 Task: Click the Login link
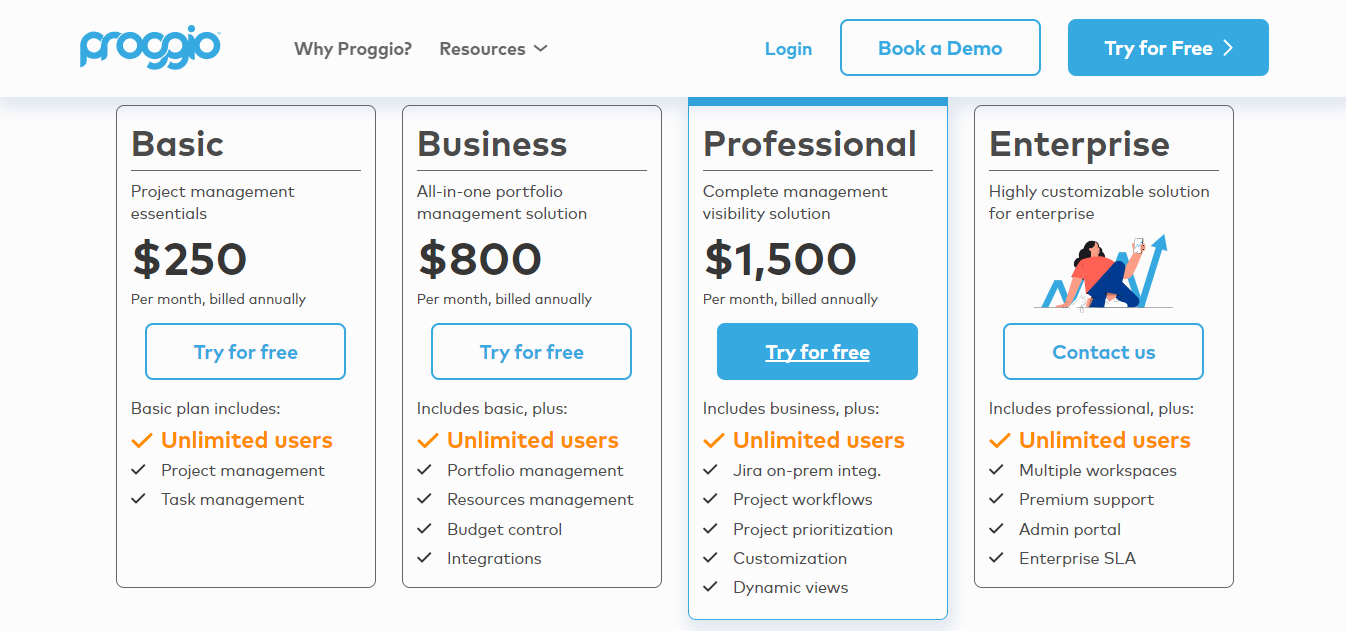tap(788, 48)
